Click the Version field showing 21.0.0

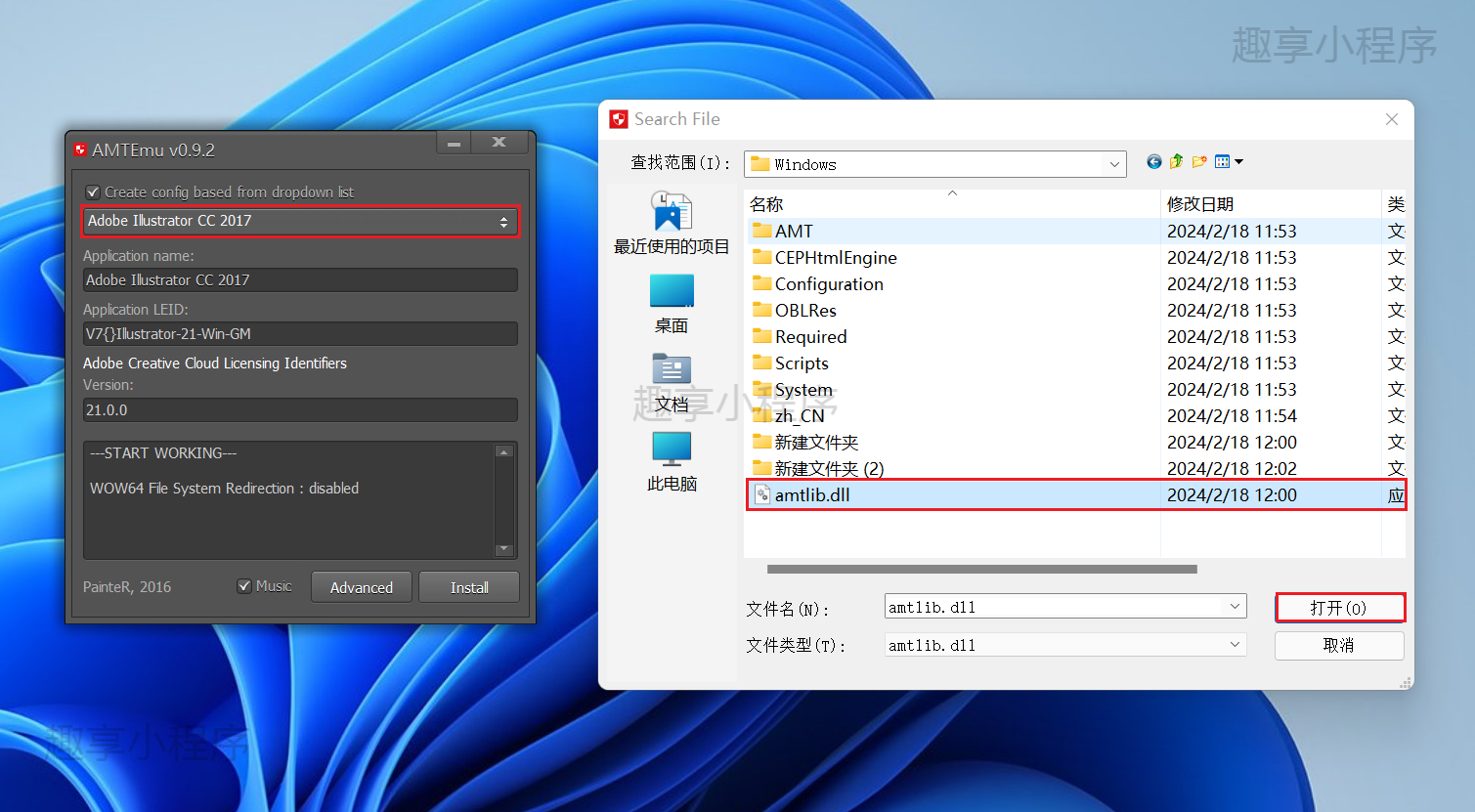pos(300,410)
